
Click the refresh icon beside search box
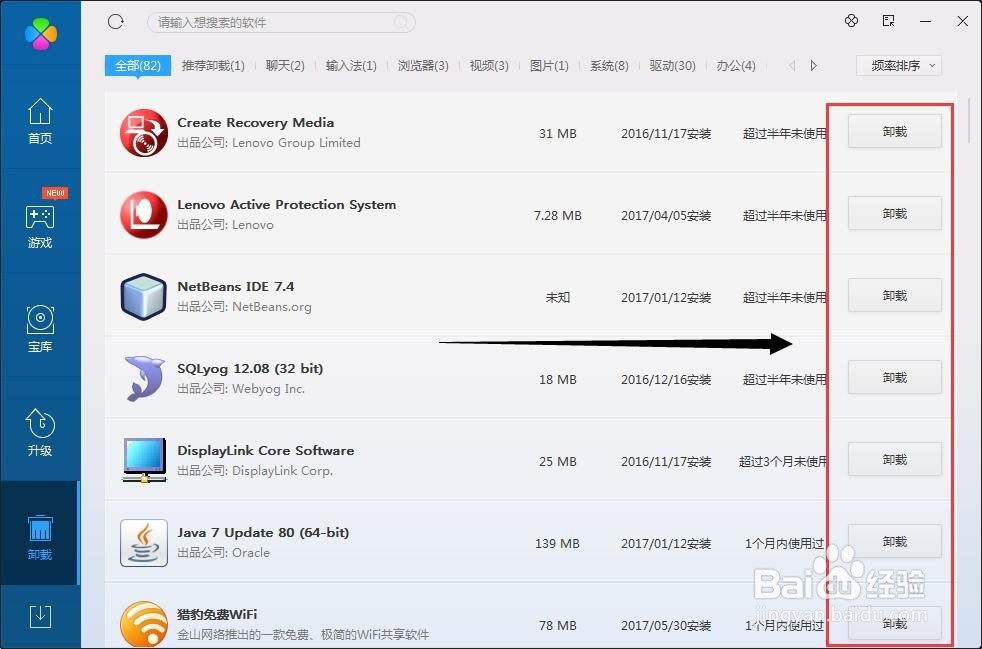116,22
